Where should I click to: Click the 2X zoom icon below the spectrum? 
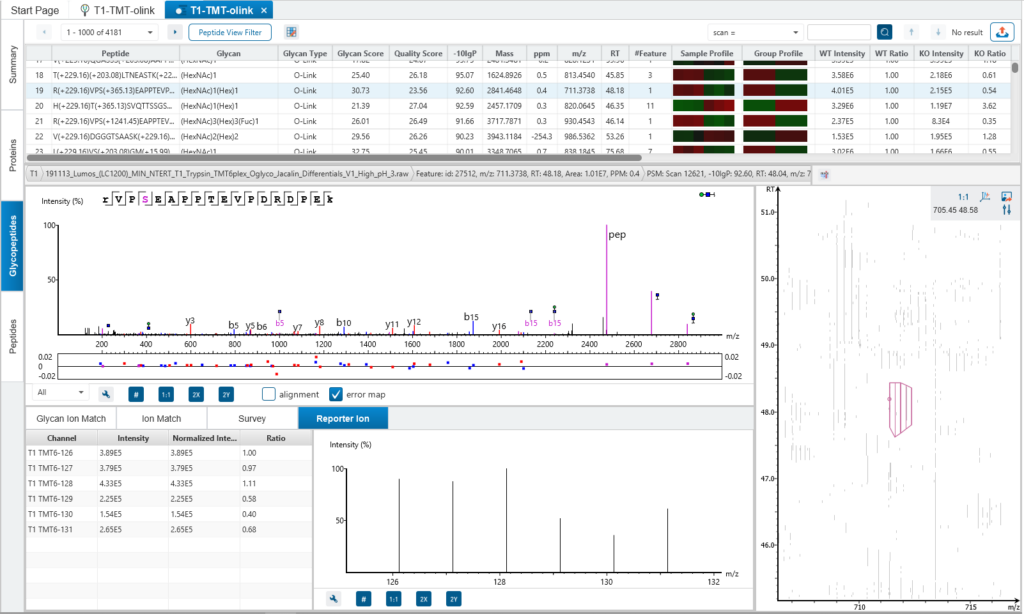tap(195, 392)
